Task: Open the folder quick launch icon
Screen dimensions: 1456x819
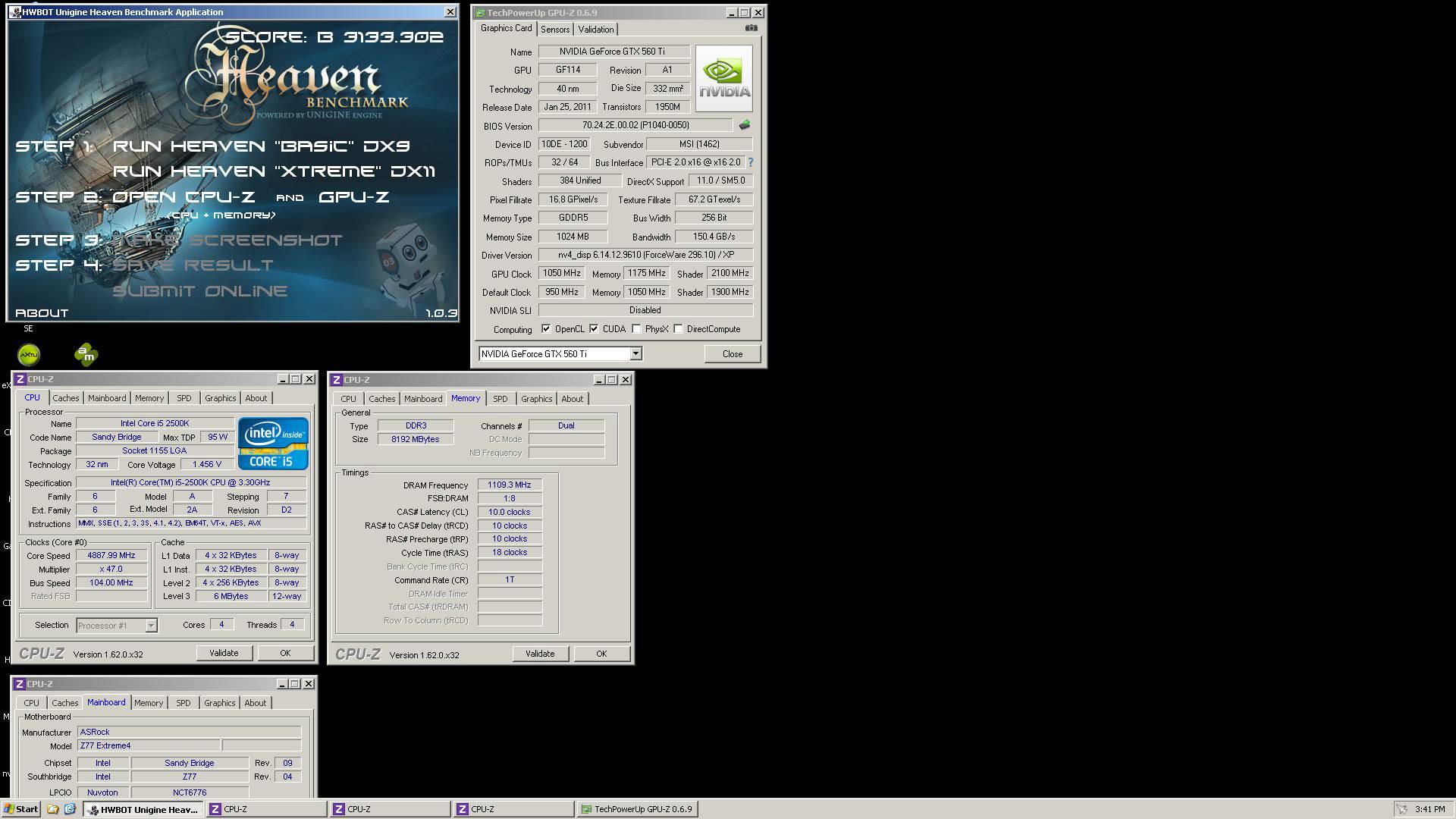Action: (x=53, y=809)
